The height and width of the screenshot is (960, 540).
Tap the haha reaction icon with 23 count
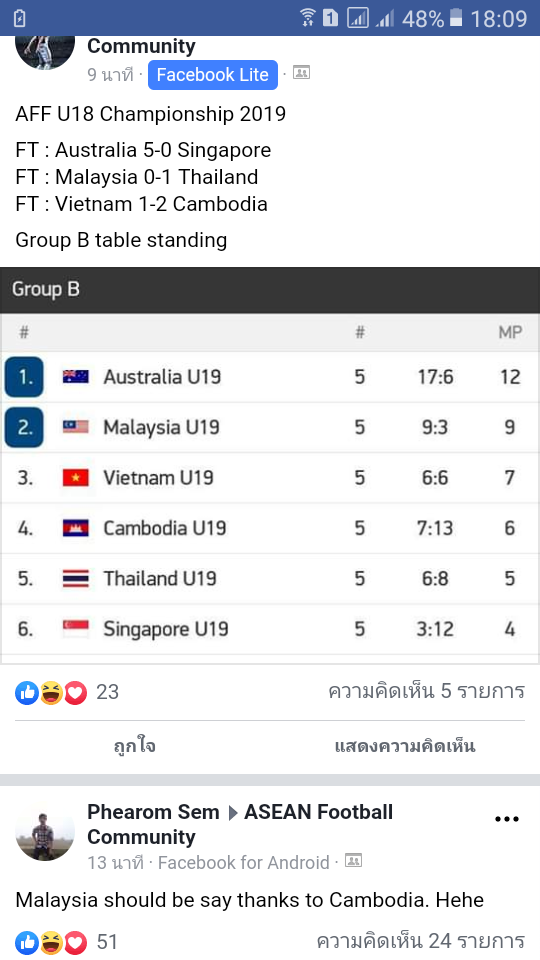pos(51,692)
